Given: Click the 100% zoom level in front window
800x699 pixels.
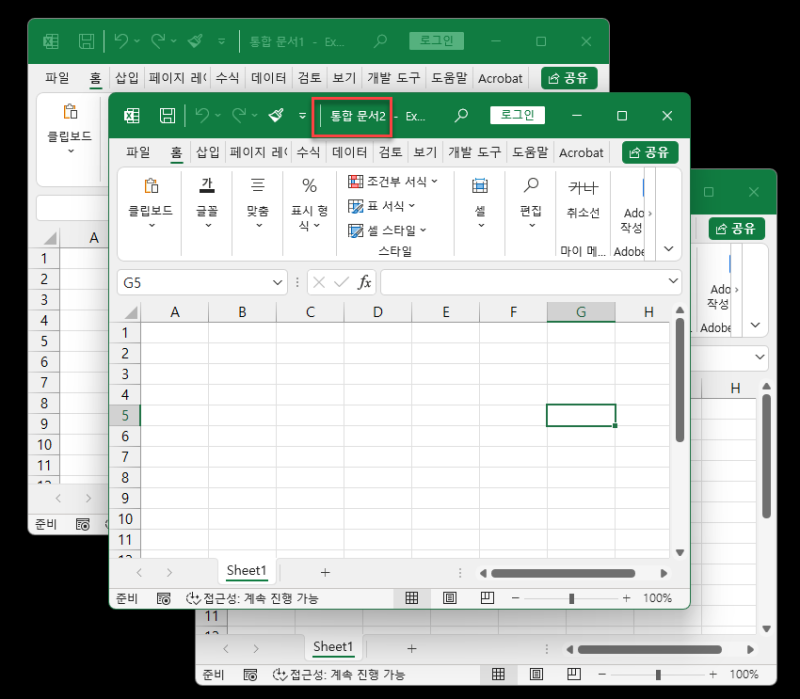Looking at the screenshot, I should (x=657, y=598).
